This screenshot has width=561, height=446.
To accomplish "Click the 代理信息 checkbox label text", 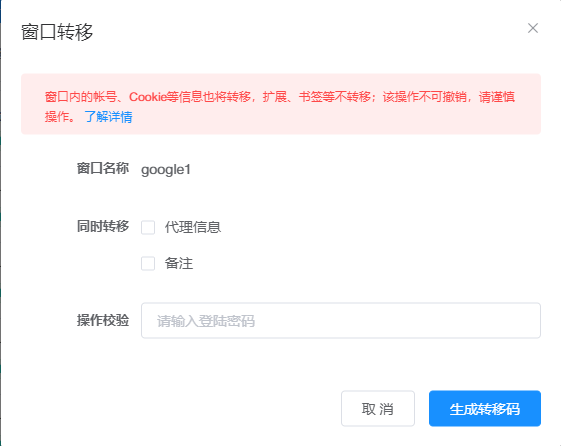I will pyautogui.click(x=193, y=227).
